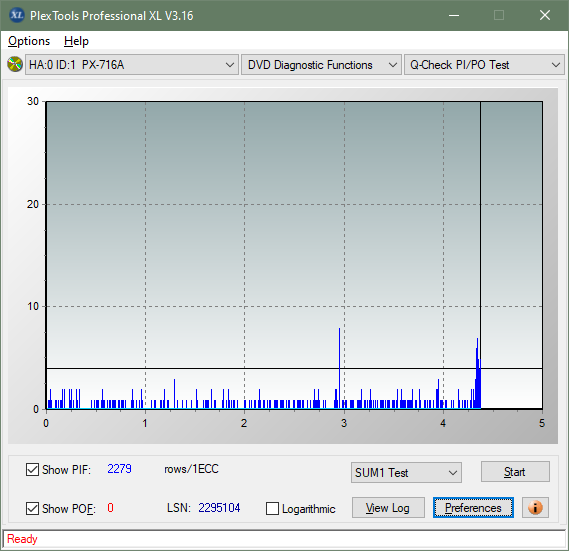569x551 pixels.
Task: Click the LSN value 2295104
Action: point(219,508)
